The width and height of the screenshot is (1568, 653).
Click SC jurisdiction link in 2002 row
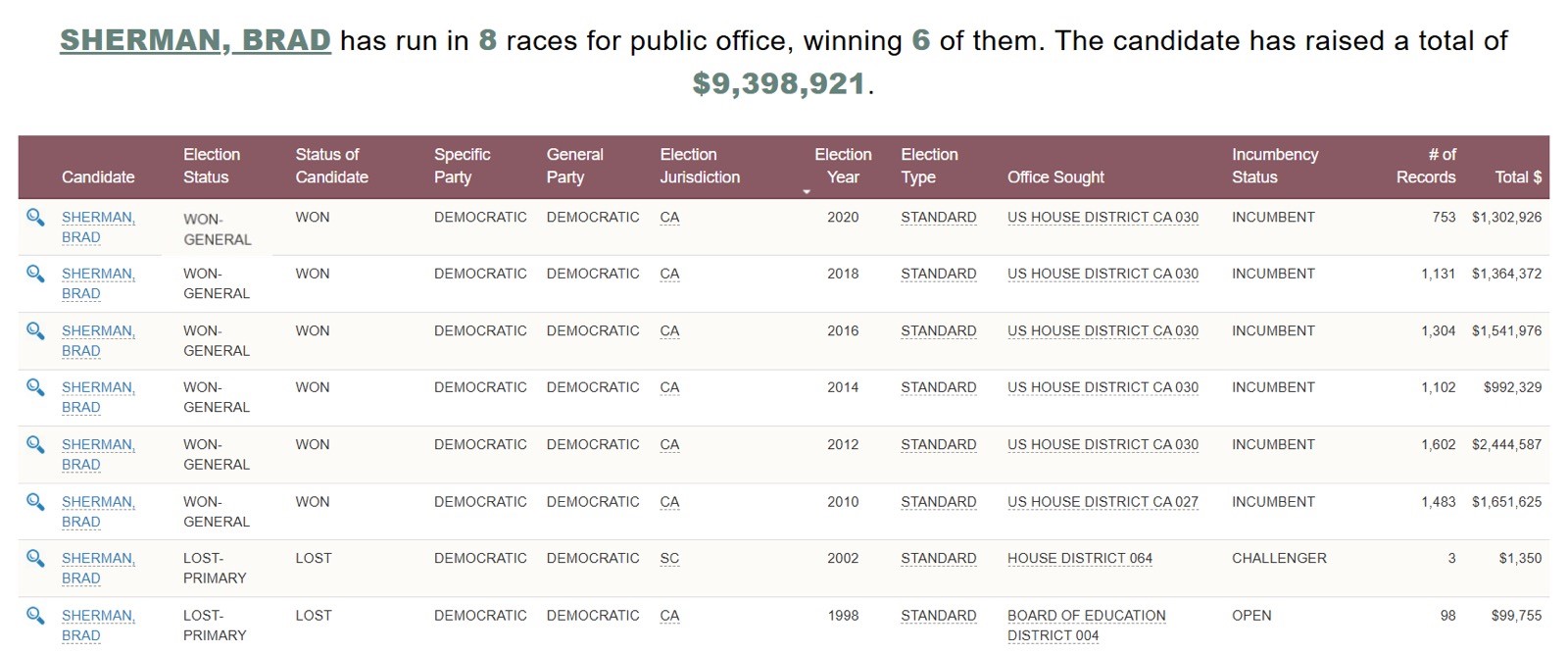click(669, 559)
